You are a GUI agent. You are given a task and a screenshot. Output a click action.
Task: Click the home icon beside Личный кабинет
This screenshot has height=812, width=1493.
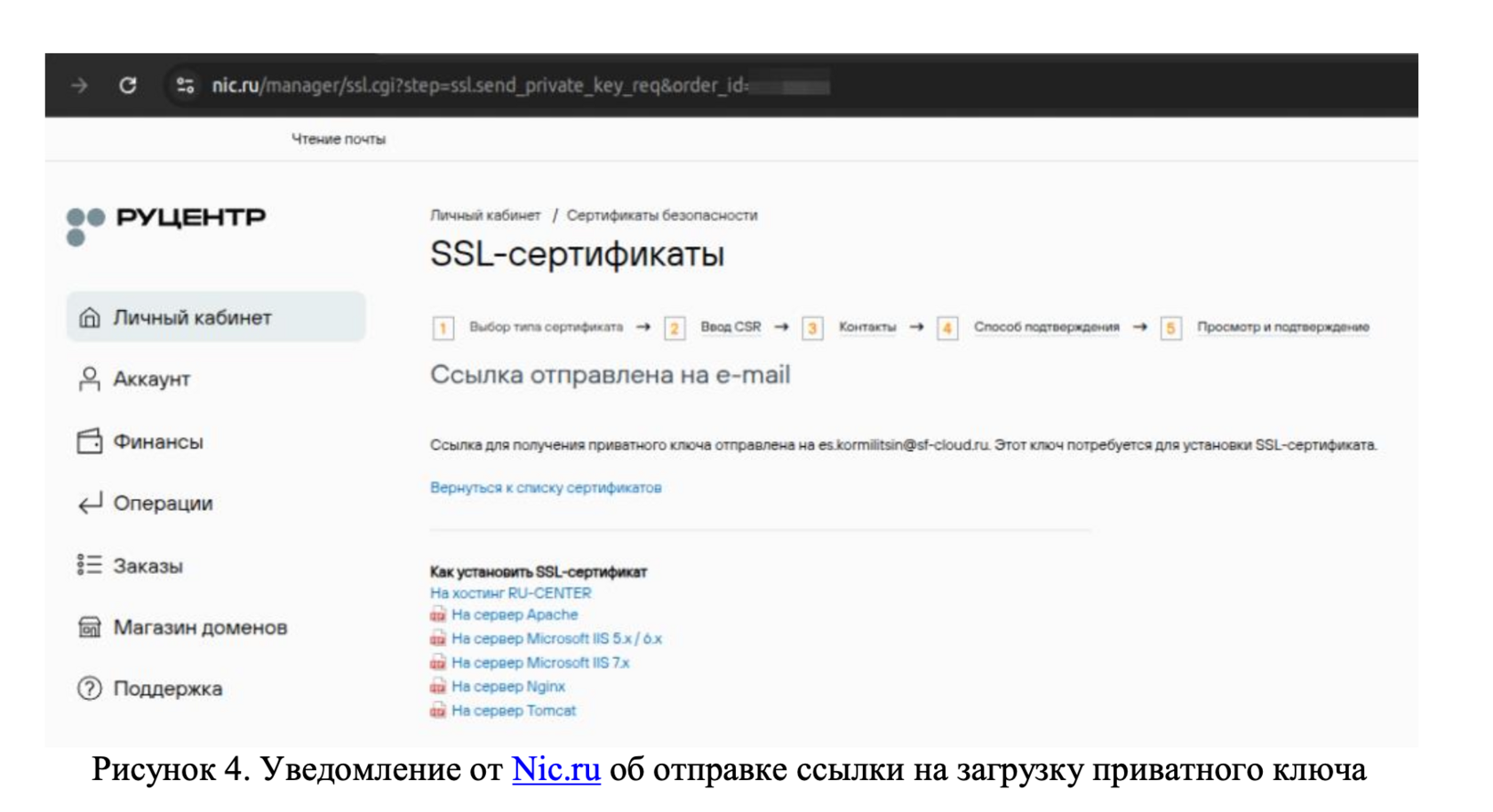coord(90,317)
